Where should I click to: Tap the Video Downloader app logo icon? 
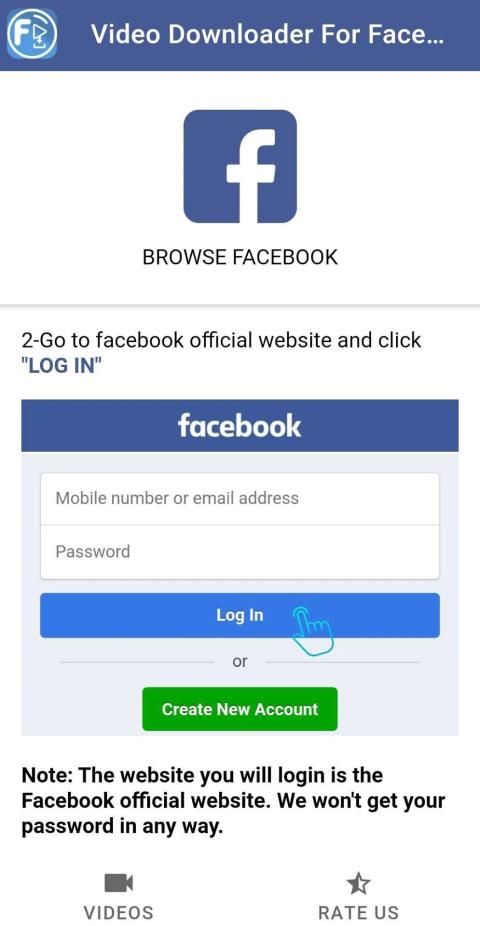32,33
